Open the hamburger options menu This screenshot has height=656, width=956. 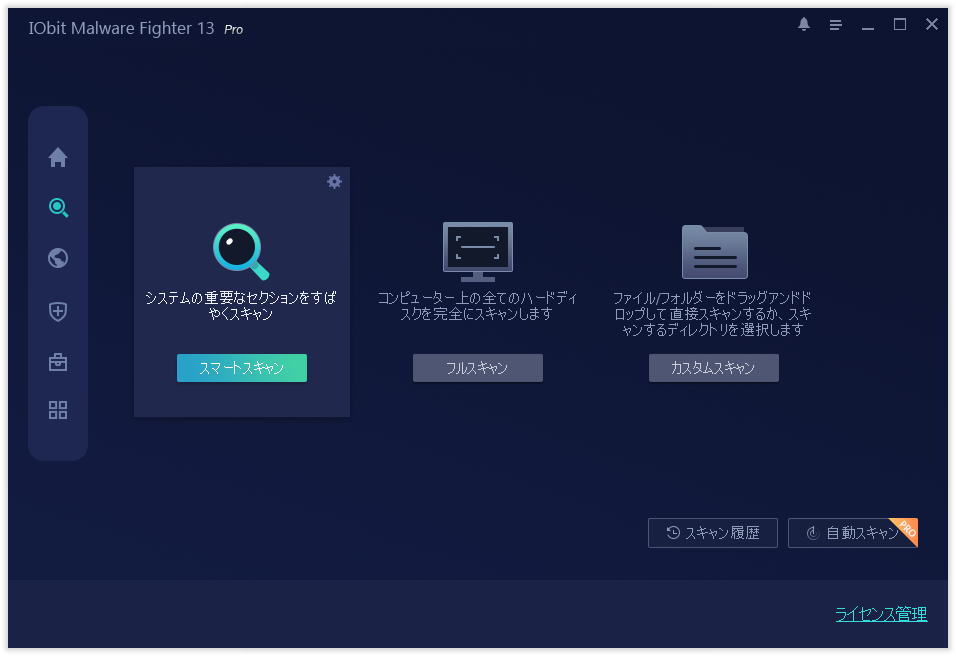[836, 25]
